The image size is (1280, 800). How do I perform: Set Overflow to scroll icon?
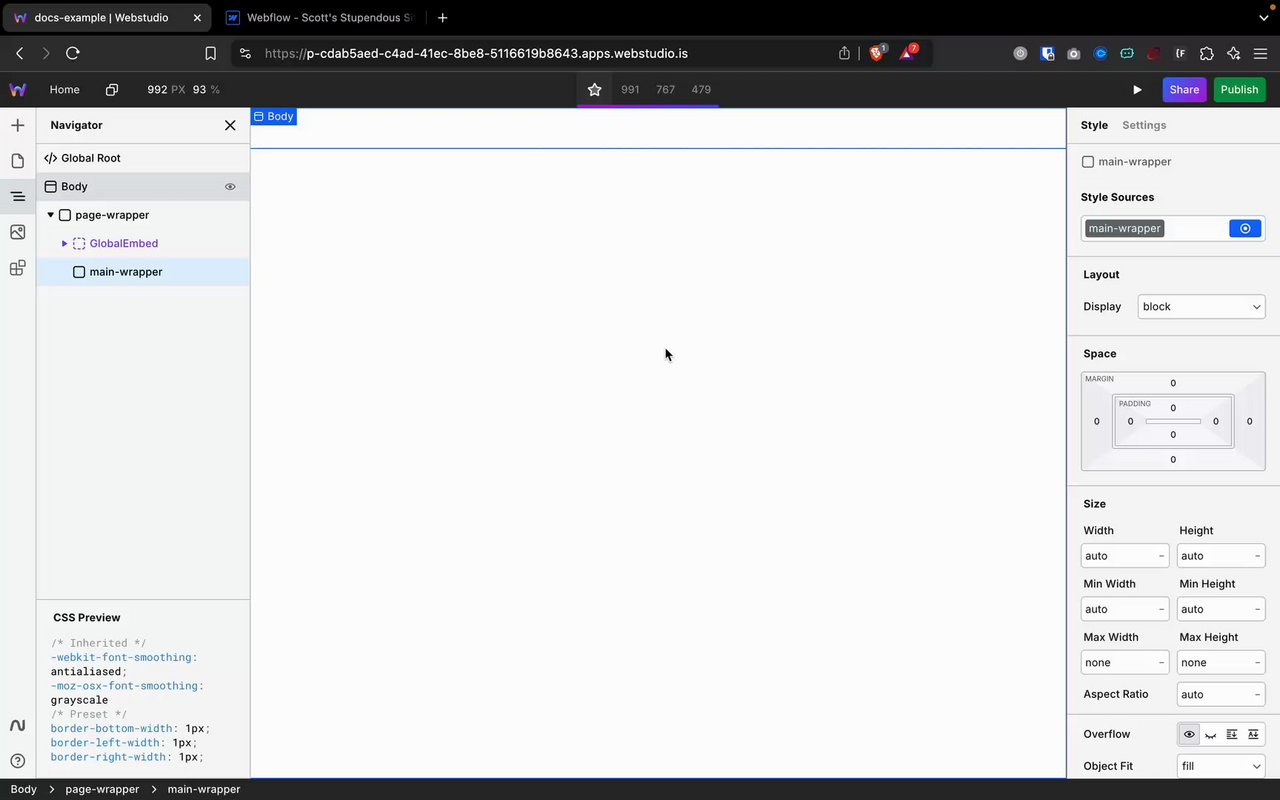point(1232,734)
